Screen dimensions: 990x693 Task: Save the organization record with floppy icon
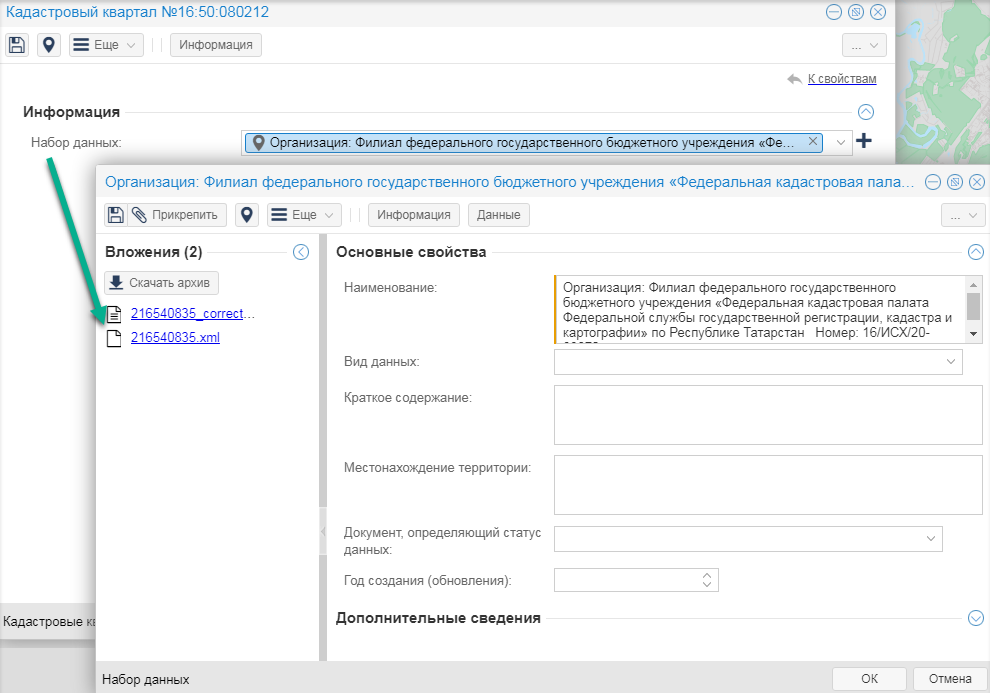click(x=116, y=215)
